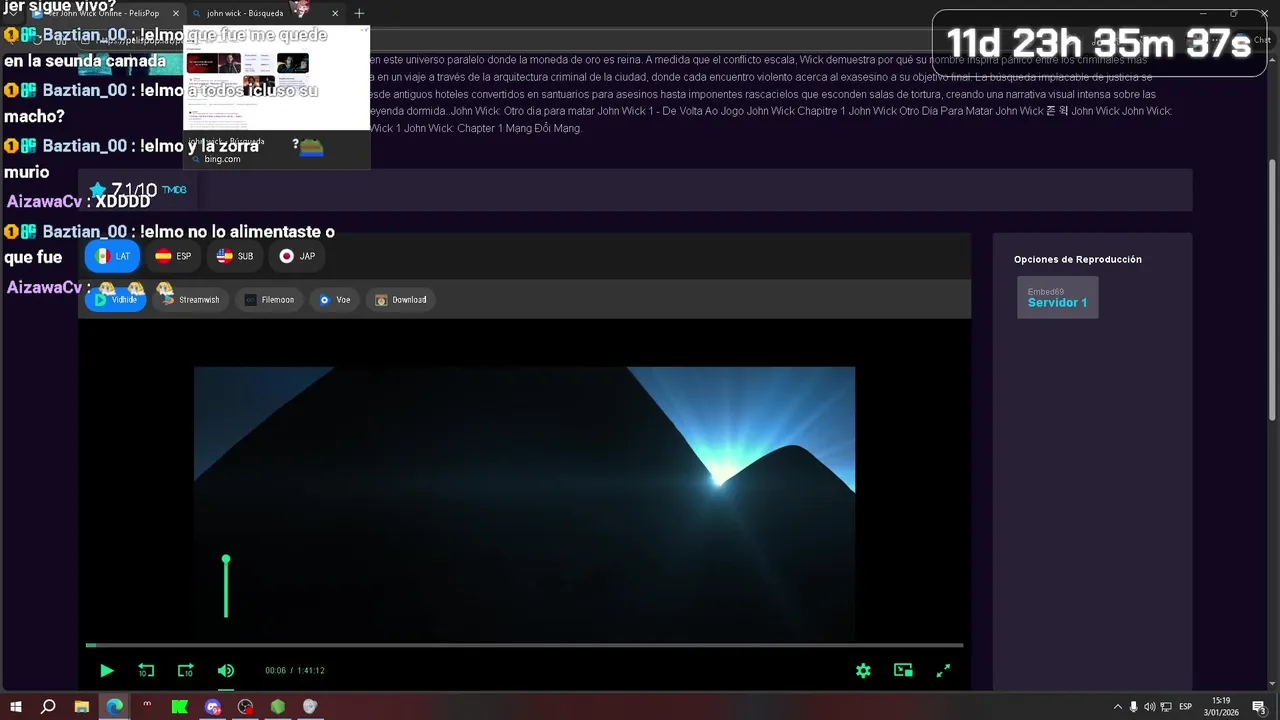Select Embed69 Servidor 1

tap(1057, 298)
